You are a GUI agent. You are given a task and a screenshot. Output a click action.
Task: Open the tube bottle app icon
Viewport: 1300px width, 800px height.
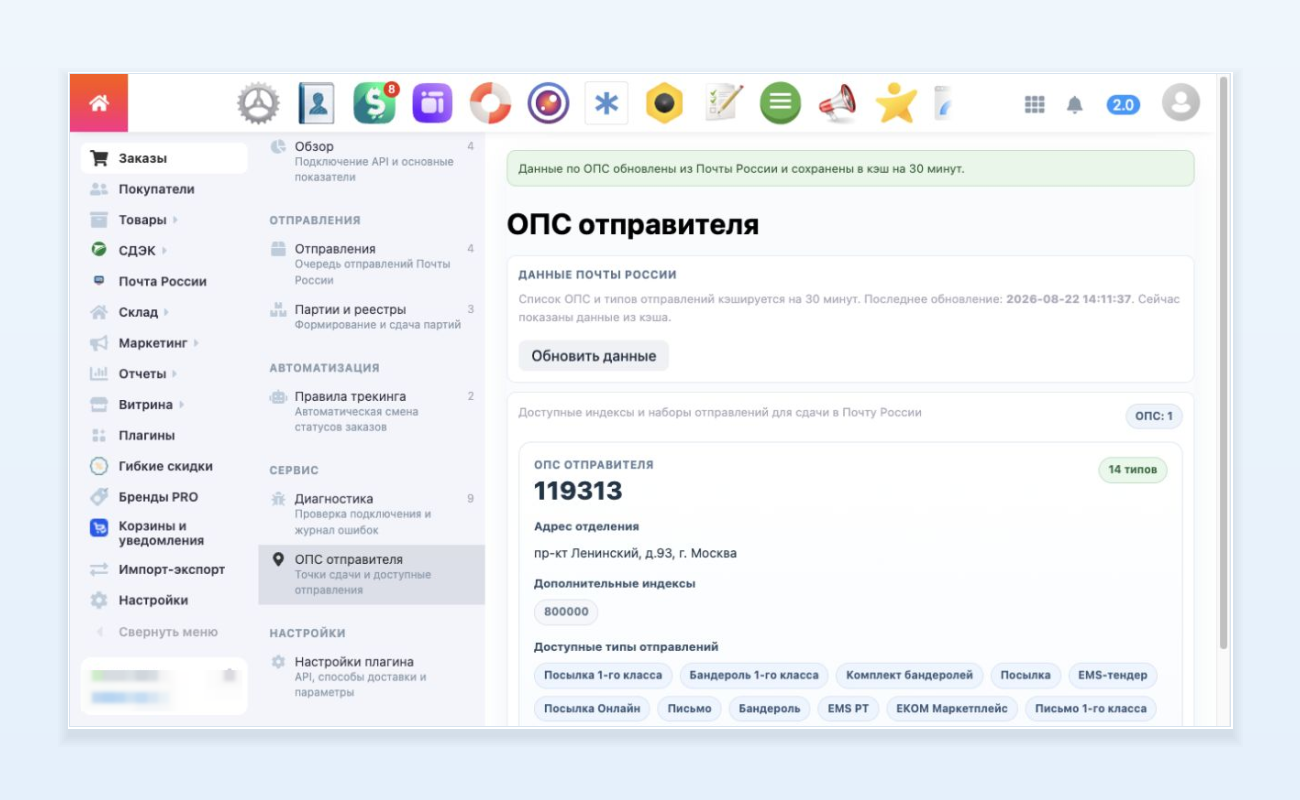point(942,103)
